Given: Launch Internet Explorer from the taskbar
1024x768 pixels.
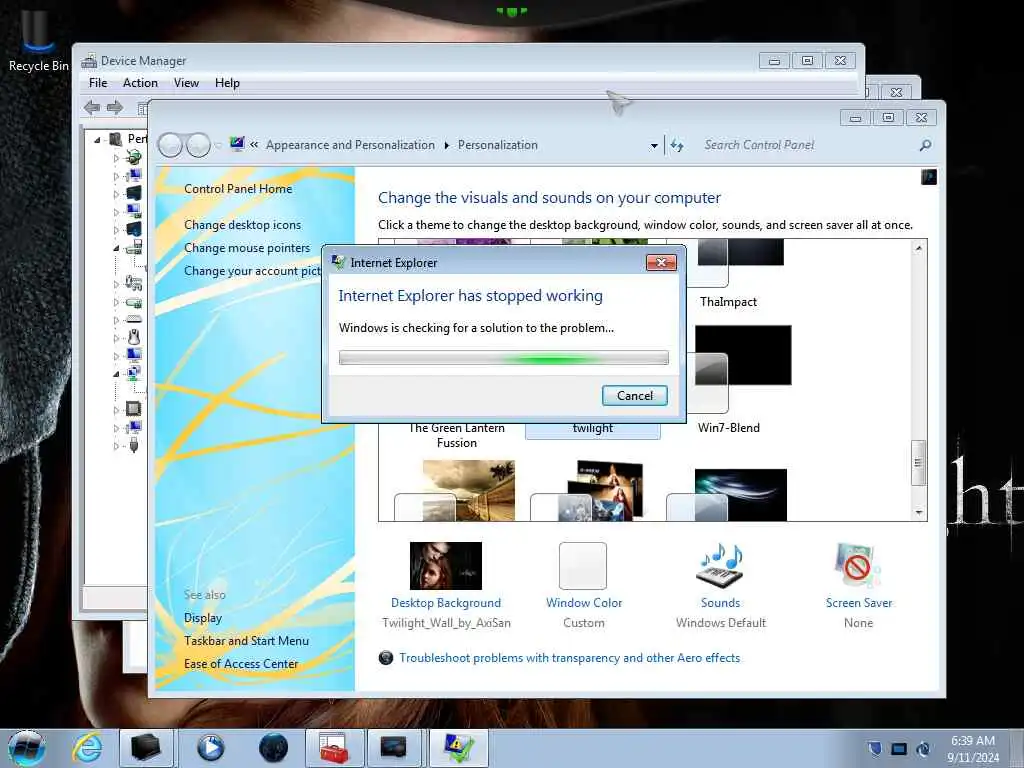Looking at the screenshot, I should click(x=87, y=748).
